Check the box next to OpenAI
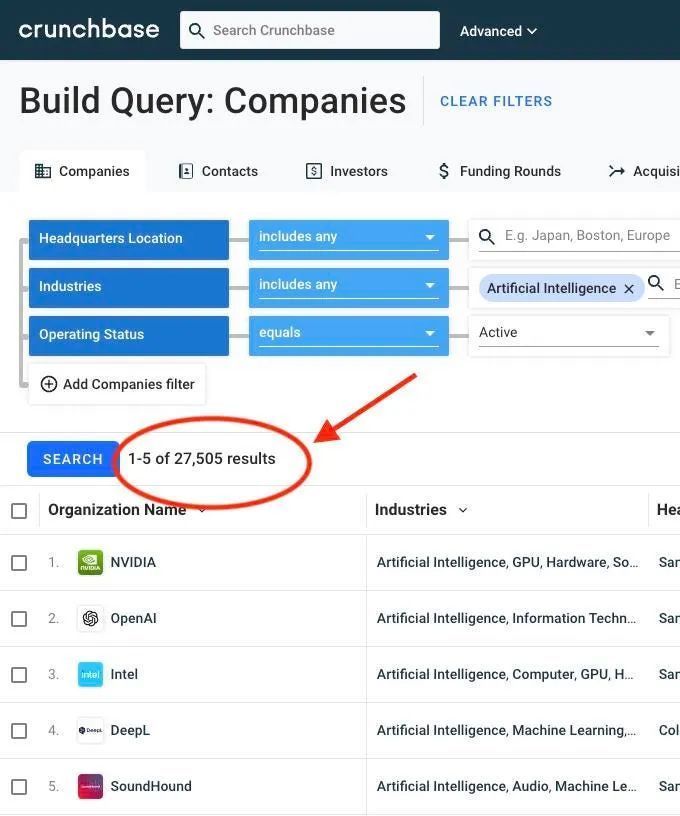Image resolution: width=680 pixels, height=816 pixels. [x=19, y=619]
